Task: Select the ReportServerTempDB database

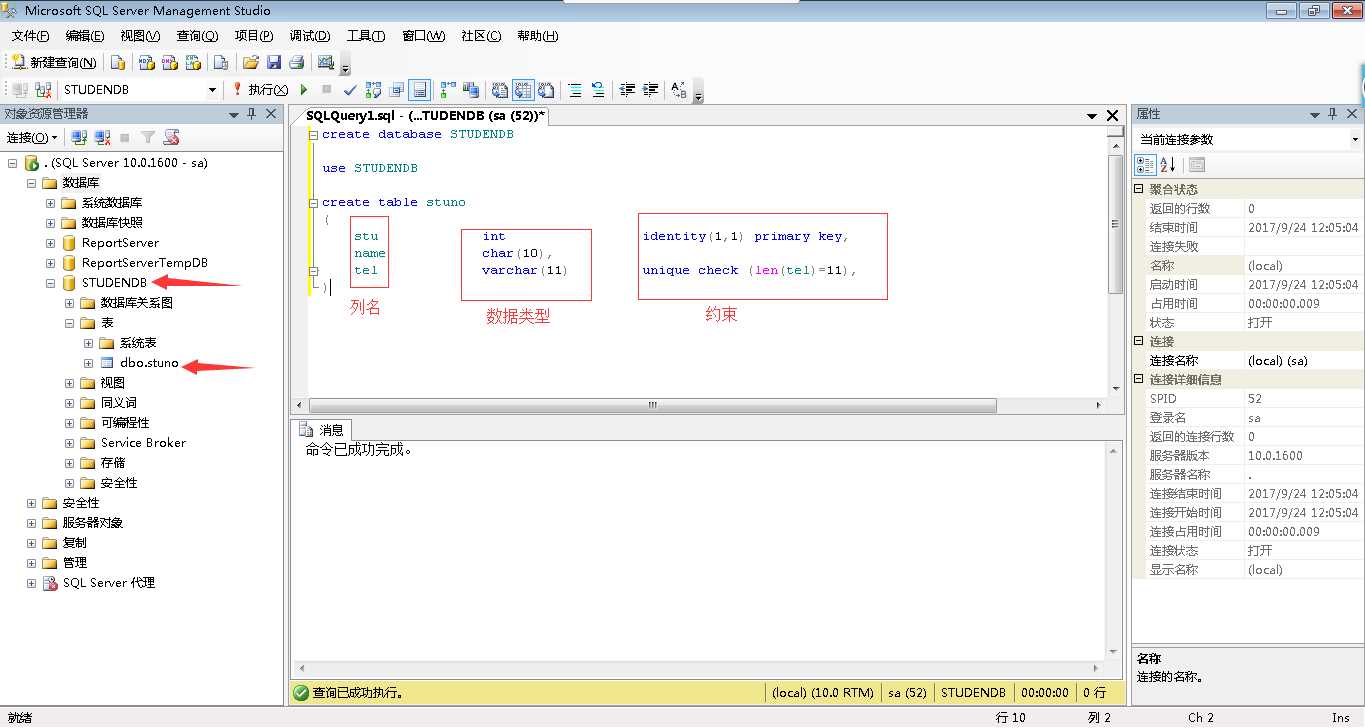Action: pos(145,263)
